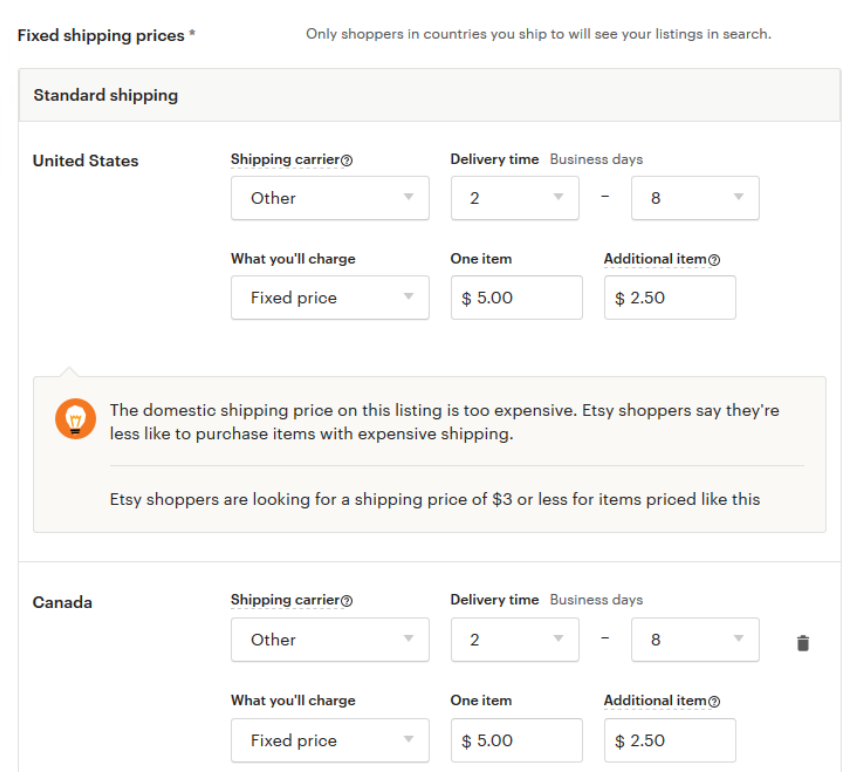Image resolution: width=857 pixels, height=772 pixels.
Task: Open United States Shipping carrier dropdown
Action: 330,198
